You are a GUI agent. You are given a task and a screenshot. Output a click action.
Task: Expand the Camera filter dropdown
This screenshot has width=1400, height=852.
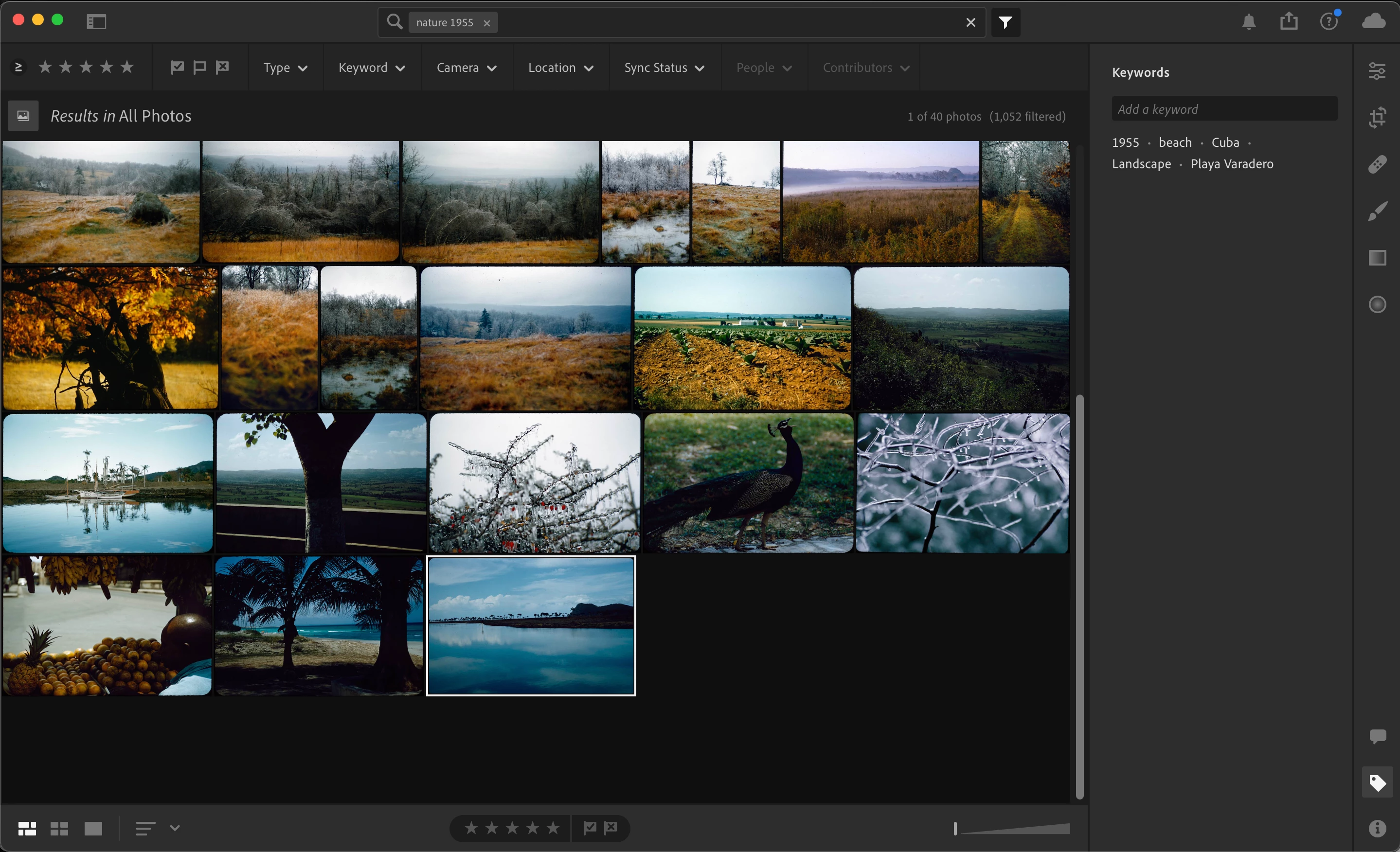click(x=467, y=68)
